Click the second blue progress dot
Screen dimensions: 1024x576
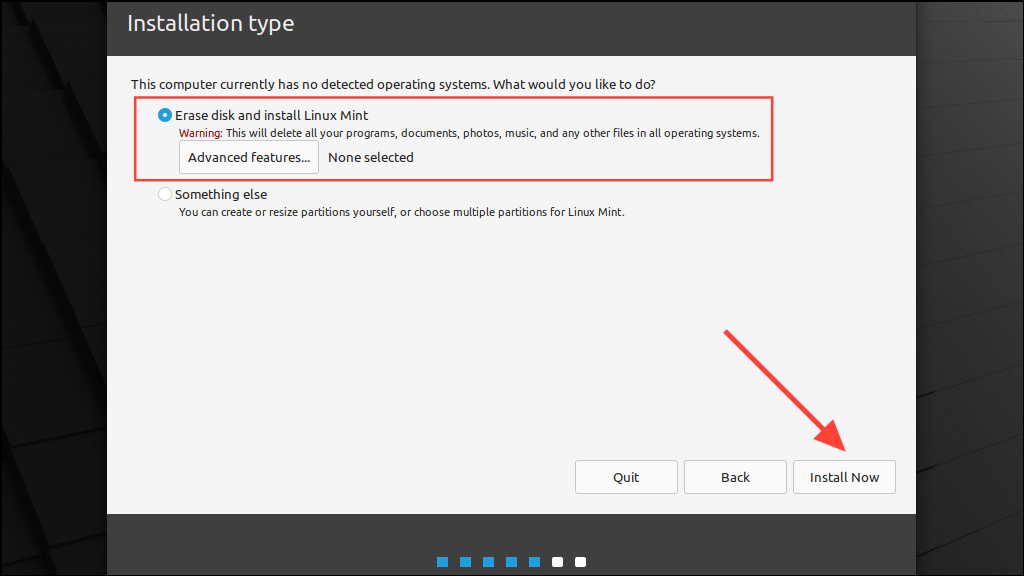click(x=465, y=562)
